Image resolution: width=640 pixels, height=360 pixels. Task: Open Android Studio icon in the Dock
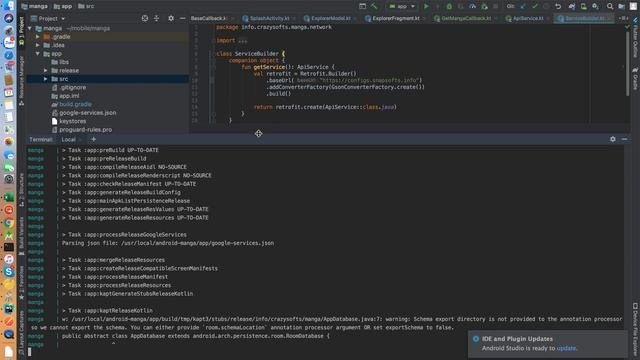point(9,236)
